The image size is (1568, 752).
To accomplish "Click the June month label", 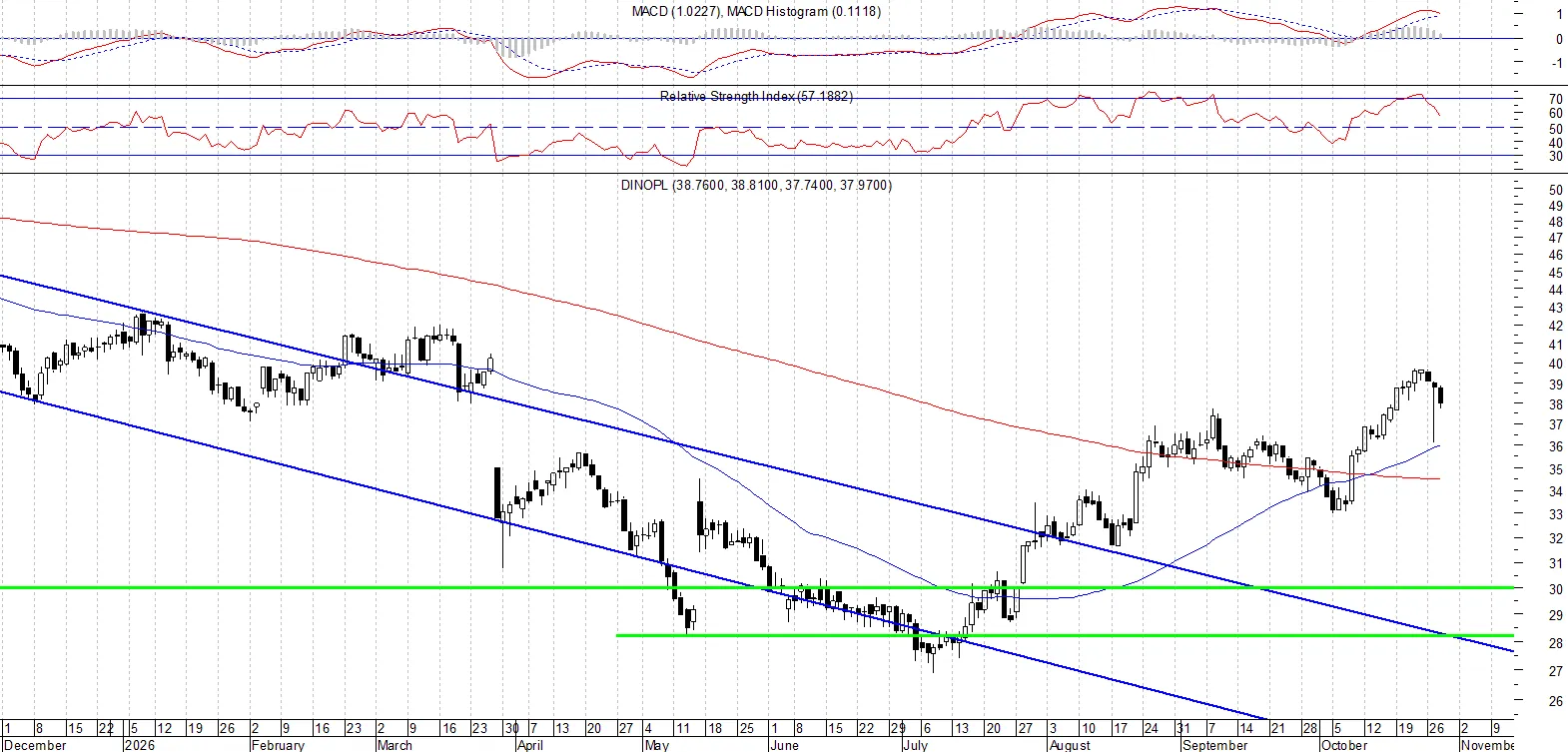I will (x=784, y=745).
